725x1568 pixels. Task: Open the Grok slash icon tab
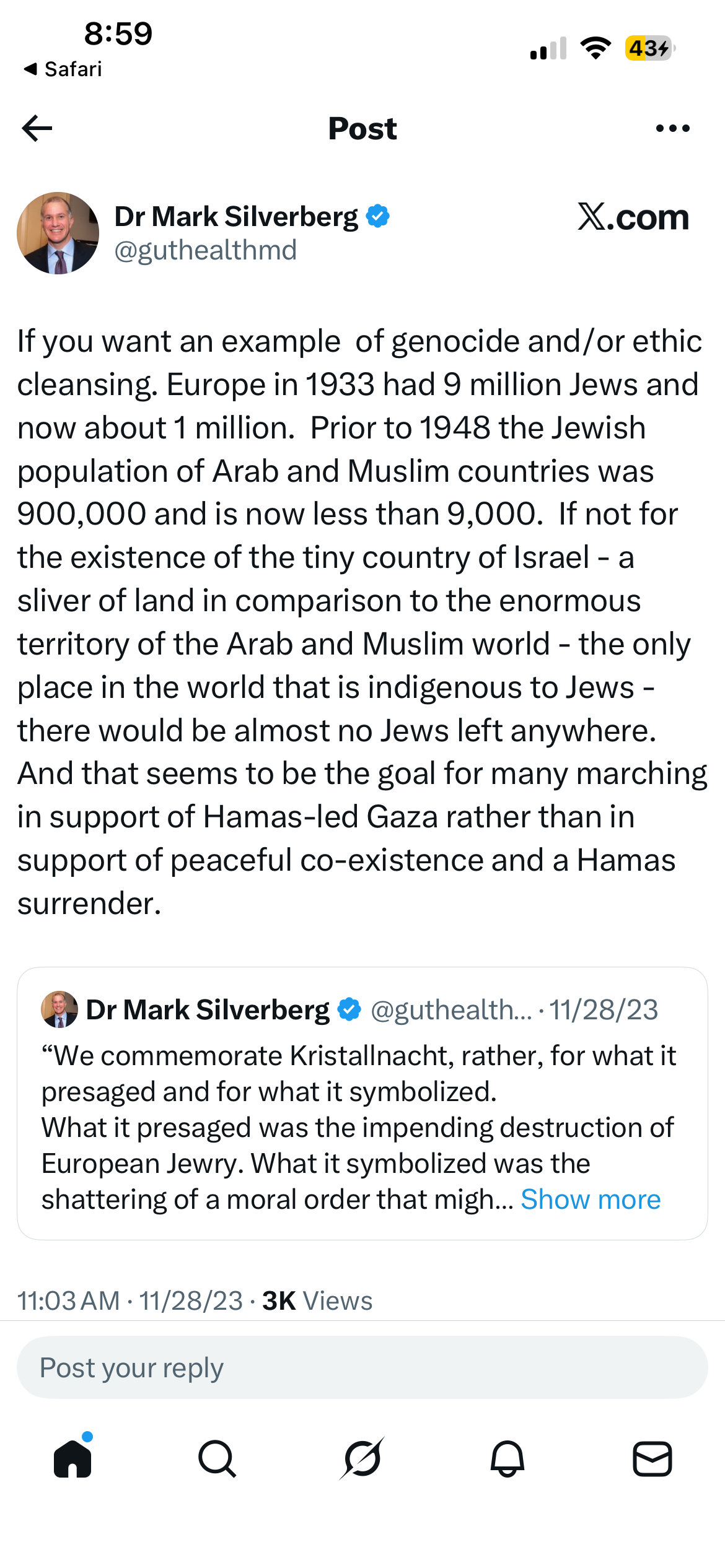362,1458
